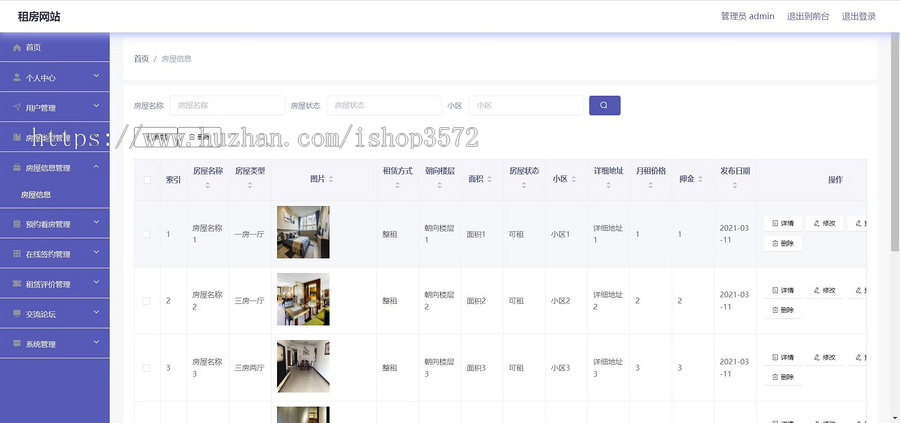Click the grid icon beside 在线签约管理

[x=17, y=254]
